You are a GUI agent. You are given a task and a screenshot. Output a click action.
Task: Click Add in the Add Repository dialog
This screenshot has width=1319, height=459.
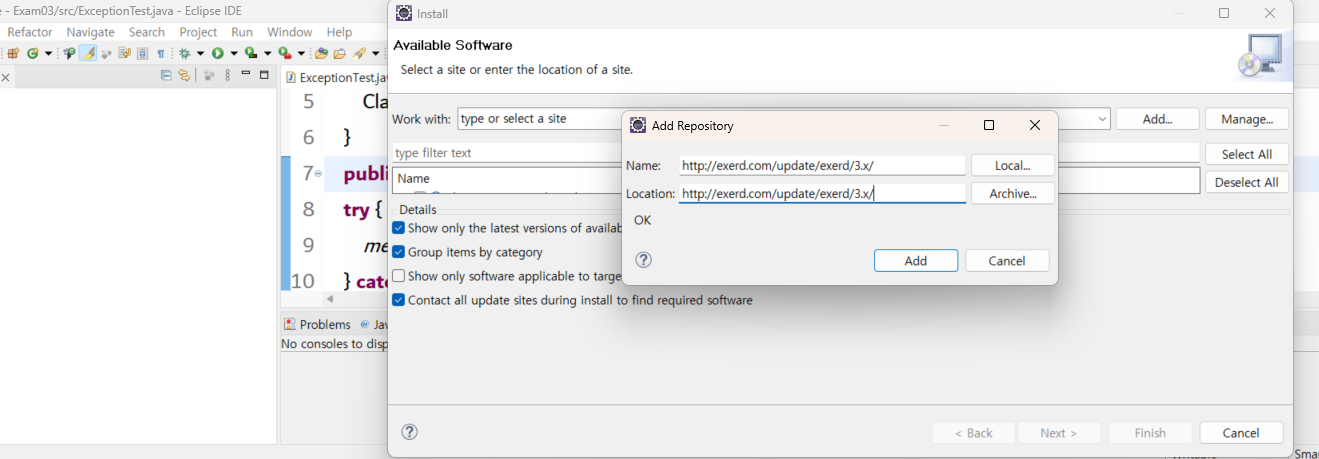[916, 260]
